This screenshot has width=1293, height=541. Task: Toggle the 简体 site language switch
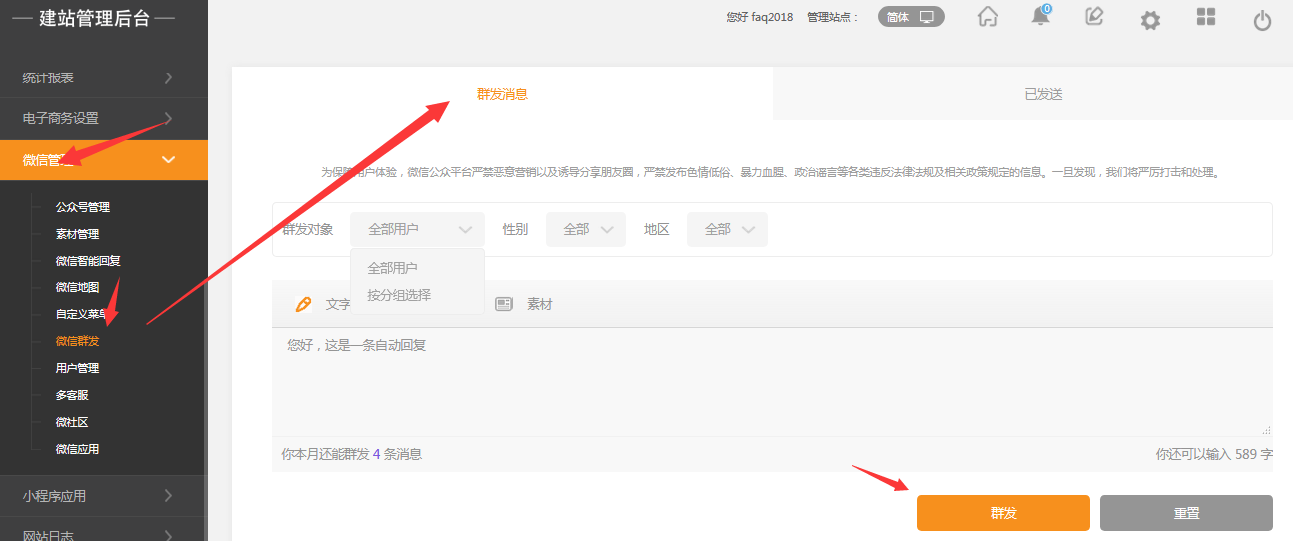coord(911,17)
